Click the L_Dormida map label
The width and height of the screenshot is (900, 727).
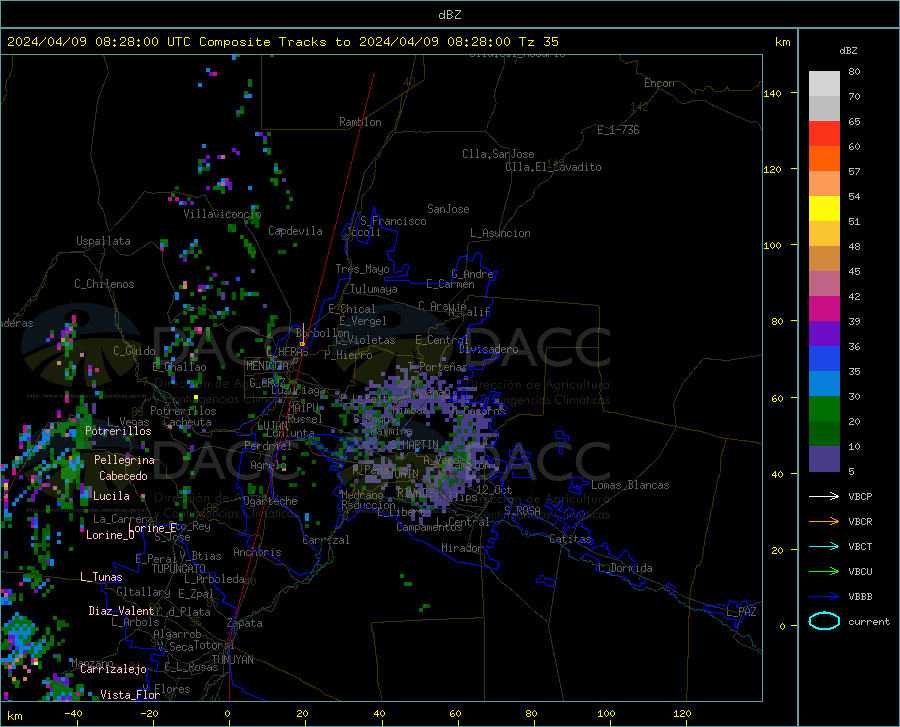coord(625,568)
